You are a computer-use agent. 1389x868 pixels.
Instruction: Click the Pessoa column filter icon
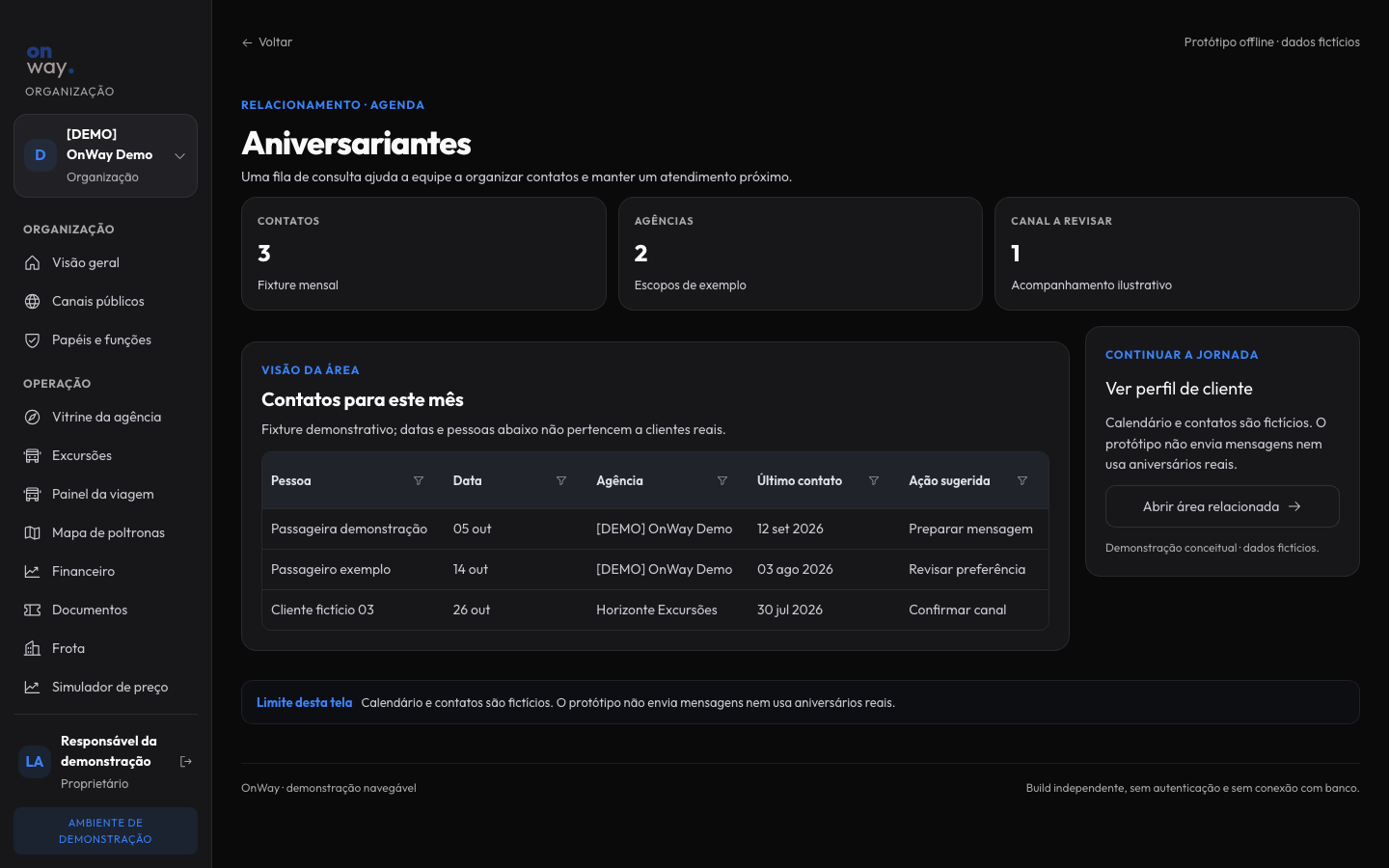coord(419,480)
